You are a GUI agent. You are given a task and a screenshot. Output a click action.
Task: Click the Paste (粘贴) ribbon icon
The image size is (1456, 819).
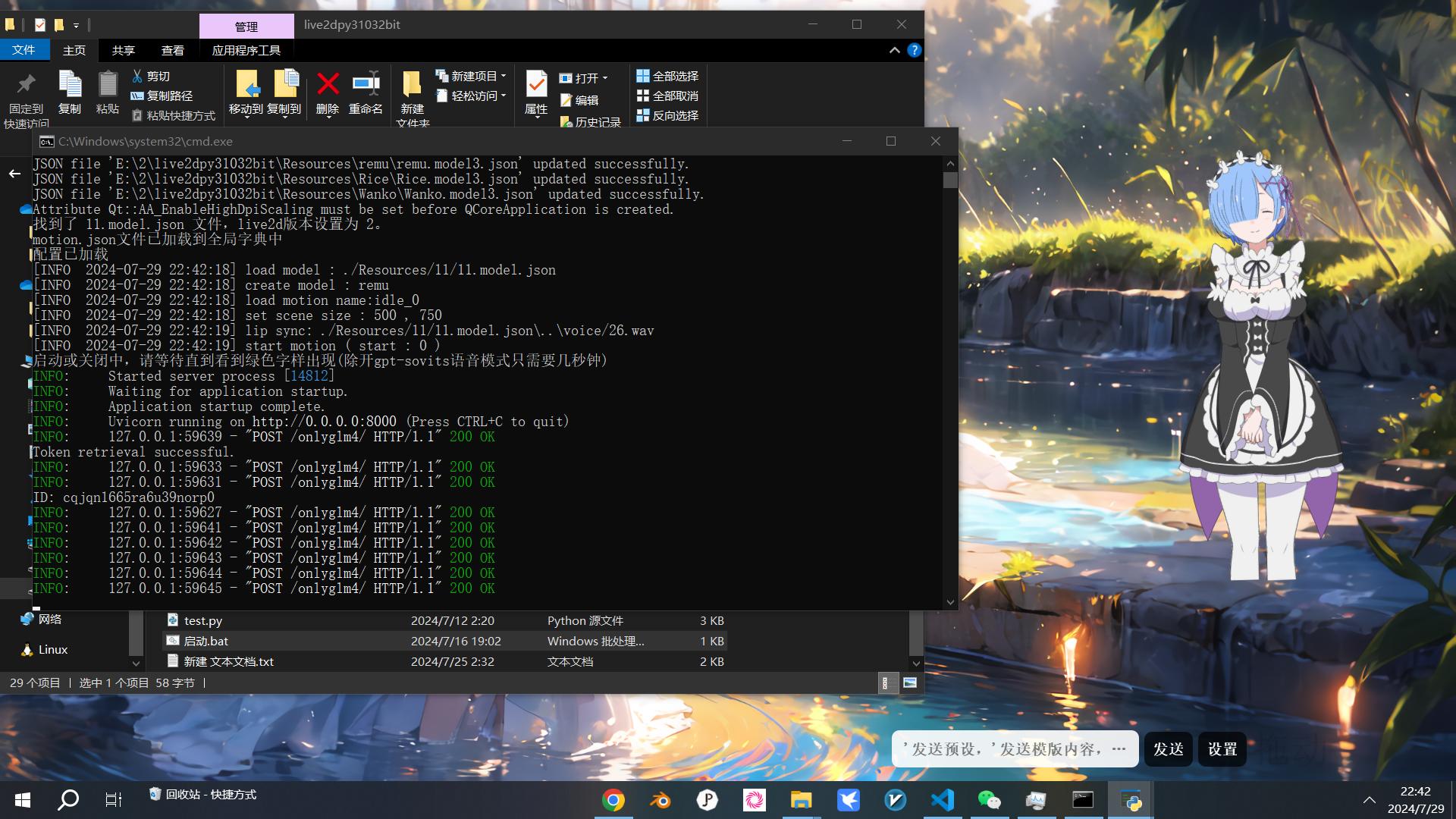108,93
